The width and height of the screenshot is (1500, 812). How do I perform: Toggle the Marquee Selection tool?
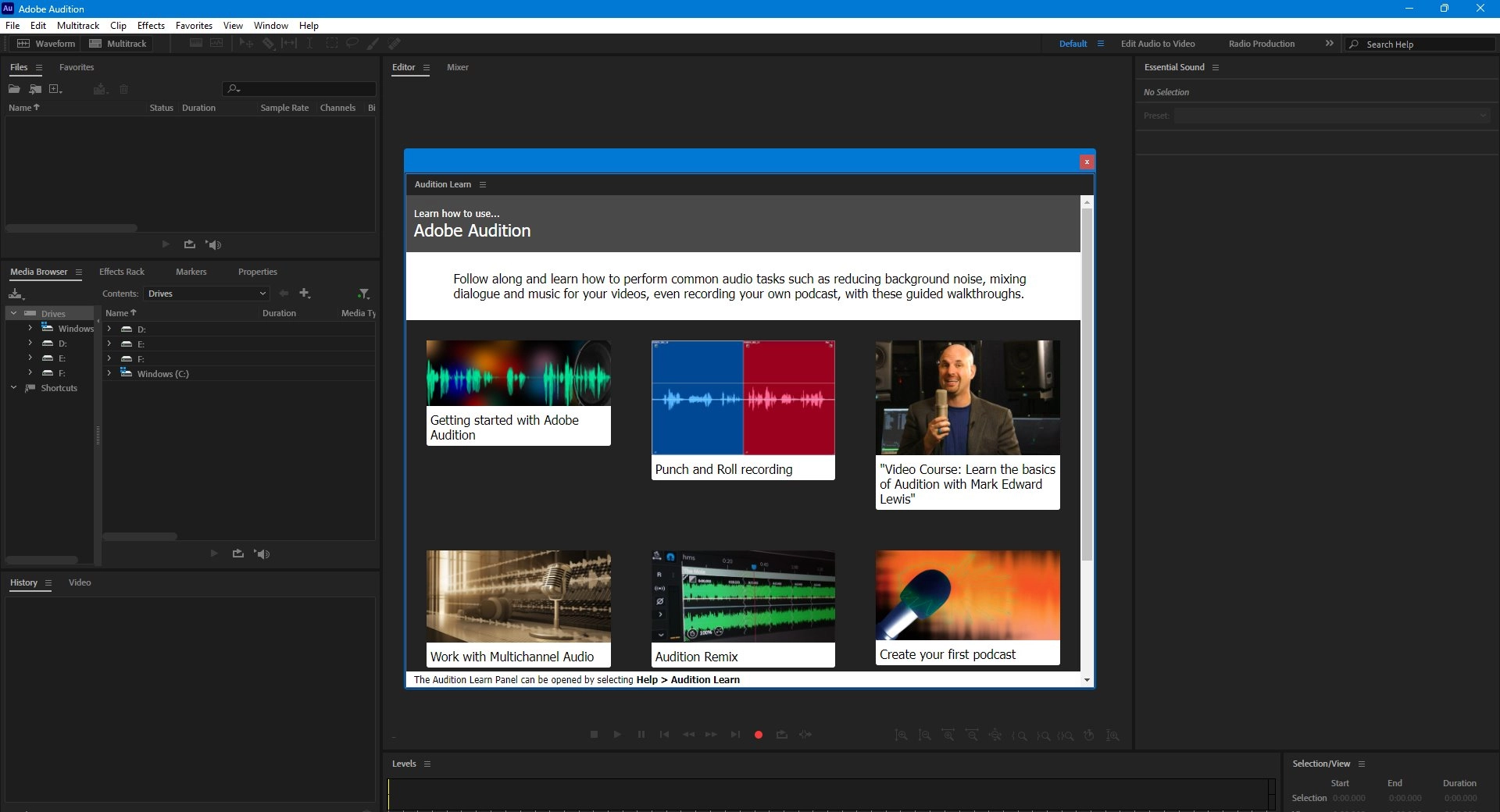click(x=332, y=44)
